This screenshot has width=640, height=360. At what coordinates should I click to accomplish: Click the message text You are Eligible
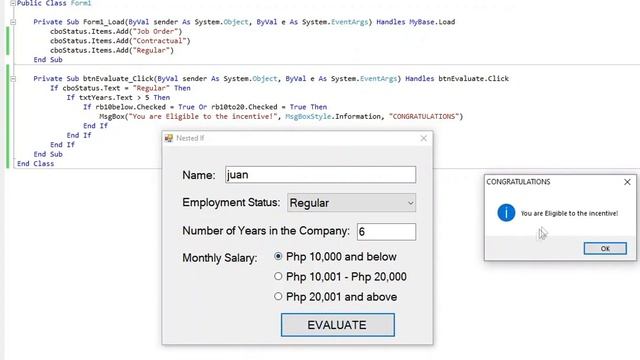(x=569, y=213)
